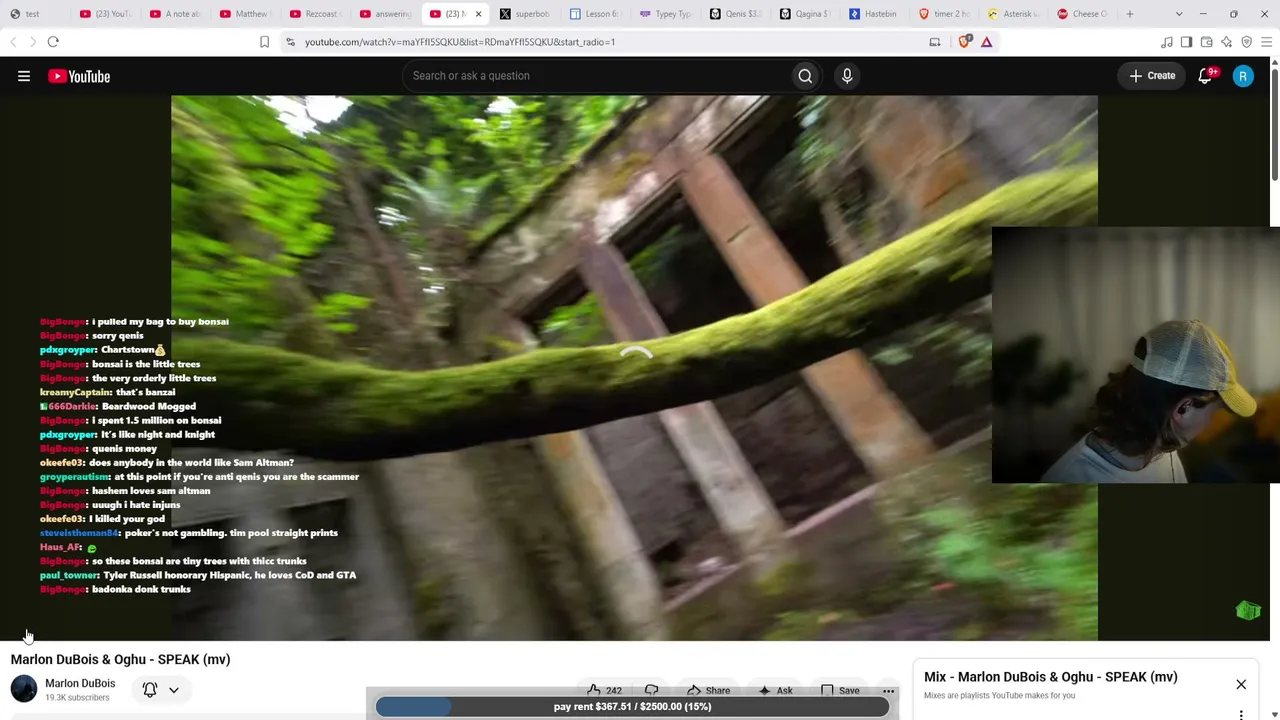Switch to the 'answering' tab
Viewport: 1280px width, 720px height.
385,14
